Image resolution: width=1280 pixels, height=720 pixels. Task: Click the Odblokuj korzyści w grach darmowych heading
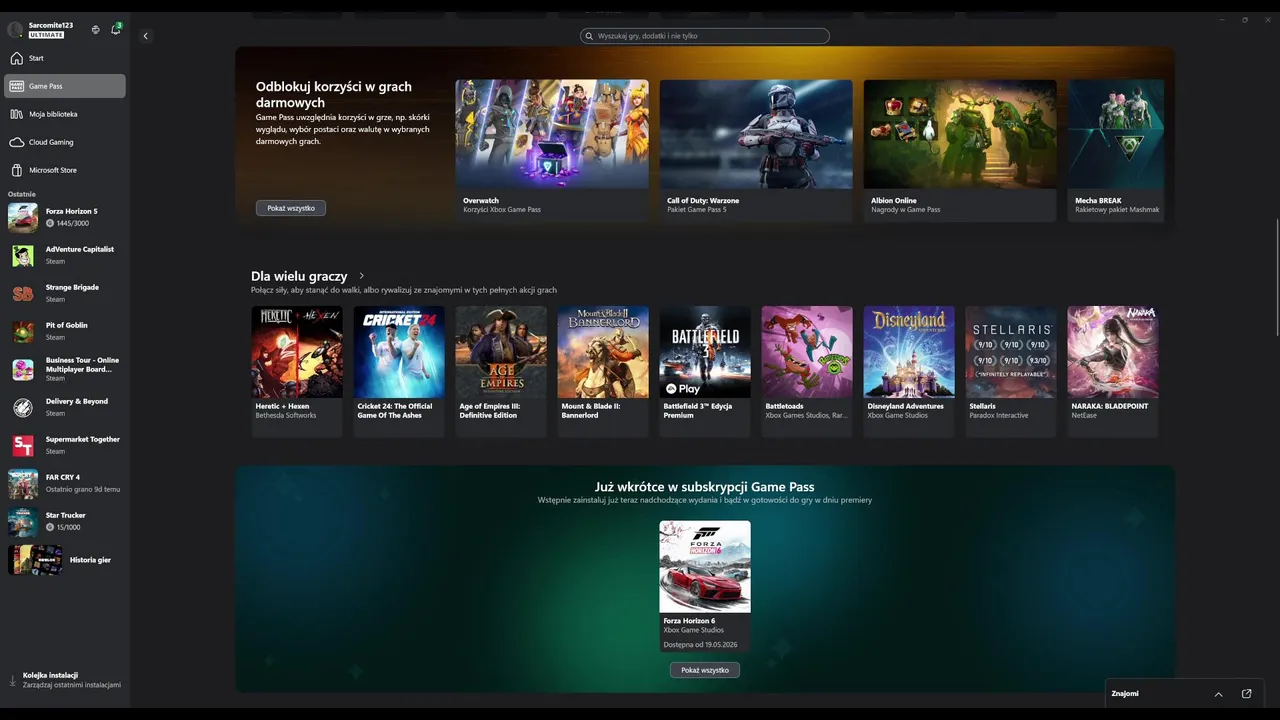coord(334,94)
